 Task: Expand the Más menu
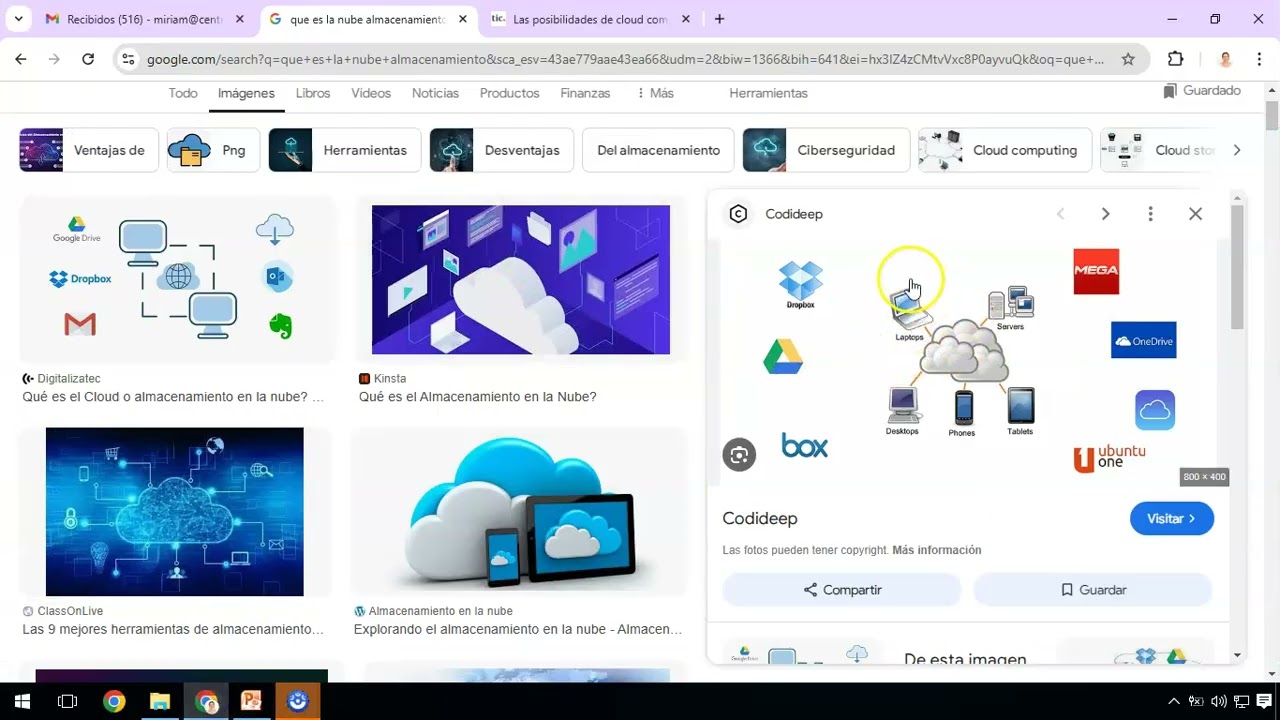(x=655, y=93)
